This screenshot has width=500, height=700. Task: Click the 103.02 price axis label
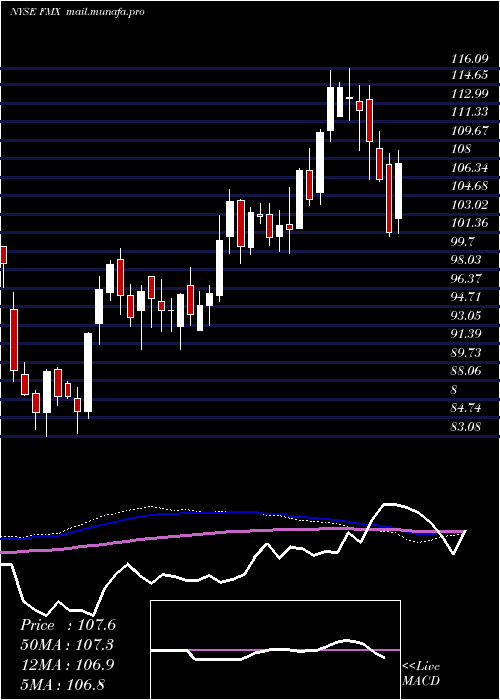[469, 205]
